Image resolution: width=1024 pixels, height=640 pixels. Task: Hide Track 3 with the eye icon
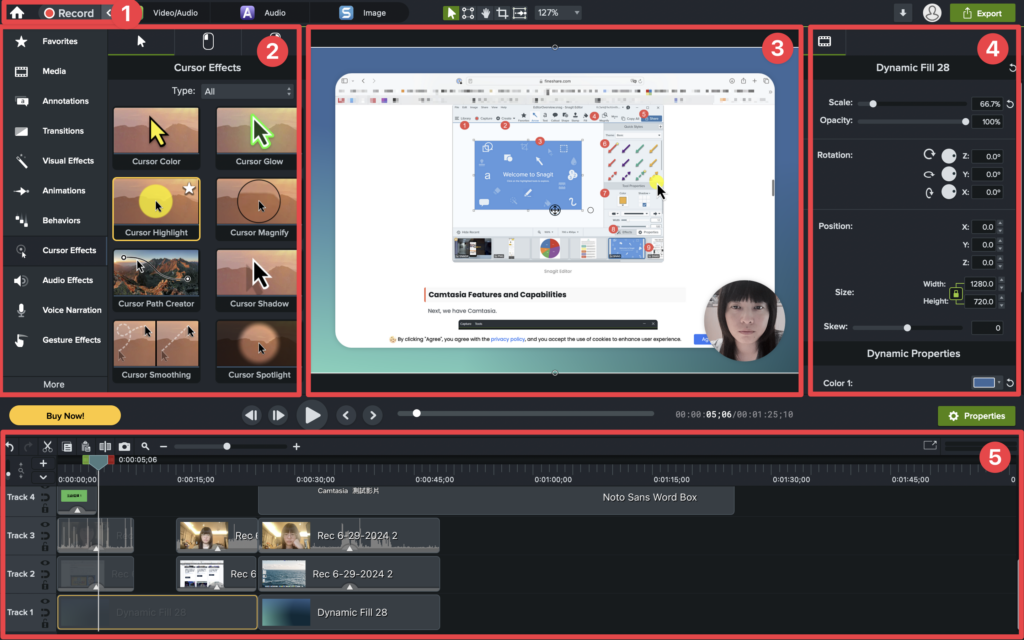pos(45,524)
